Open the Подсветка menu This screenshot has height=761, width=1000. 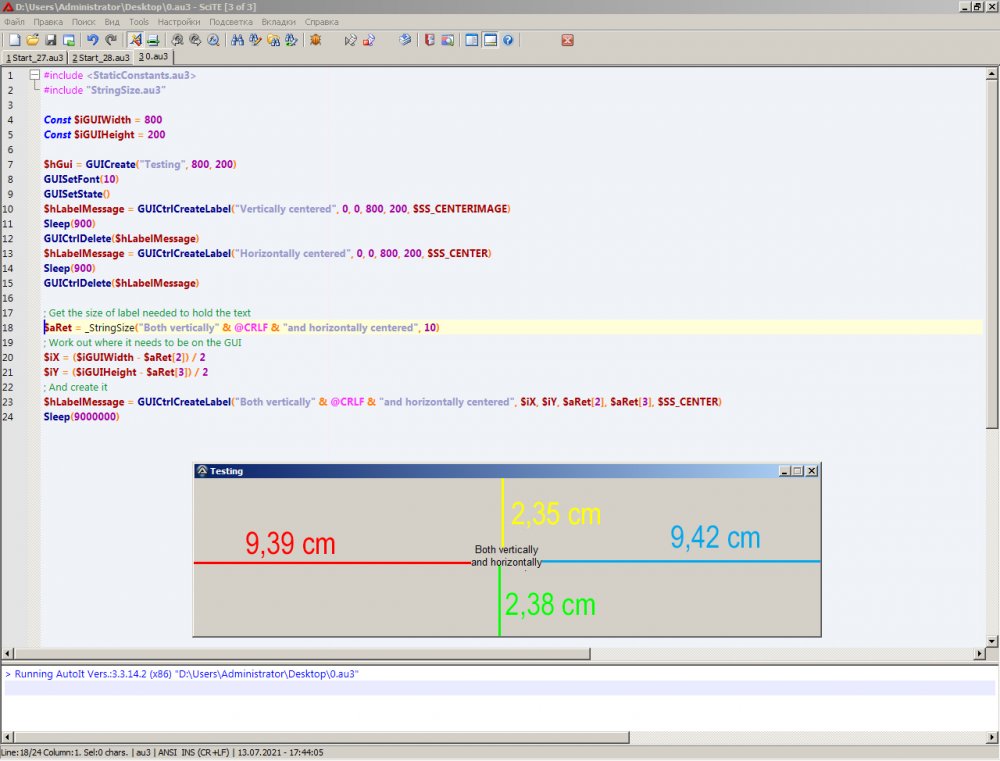click(231, 22)
